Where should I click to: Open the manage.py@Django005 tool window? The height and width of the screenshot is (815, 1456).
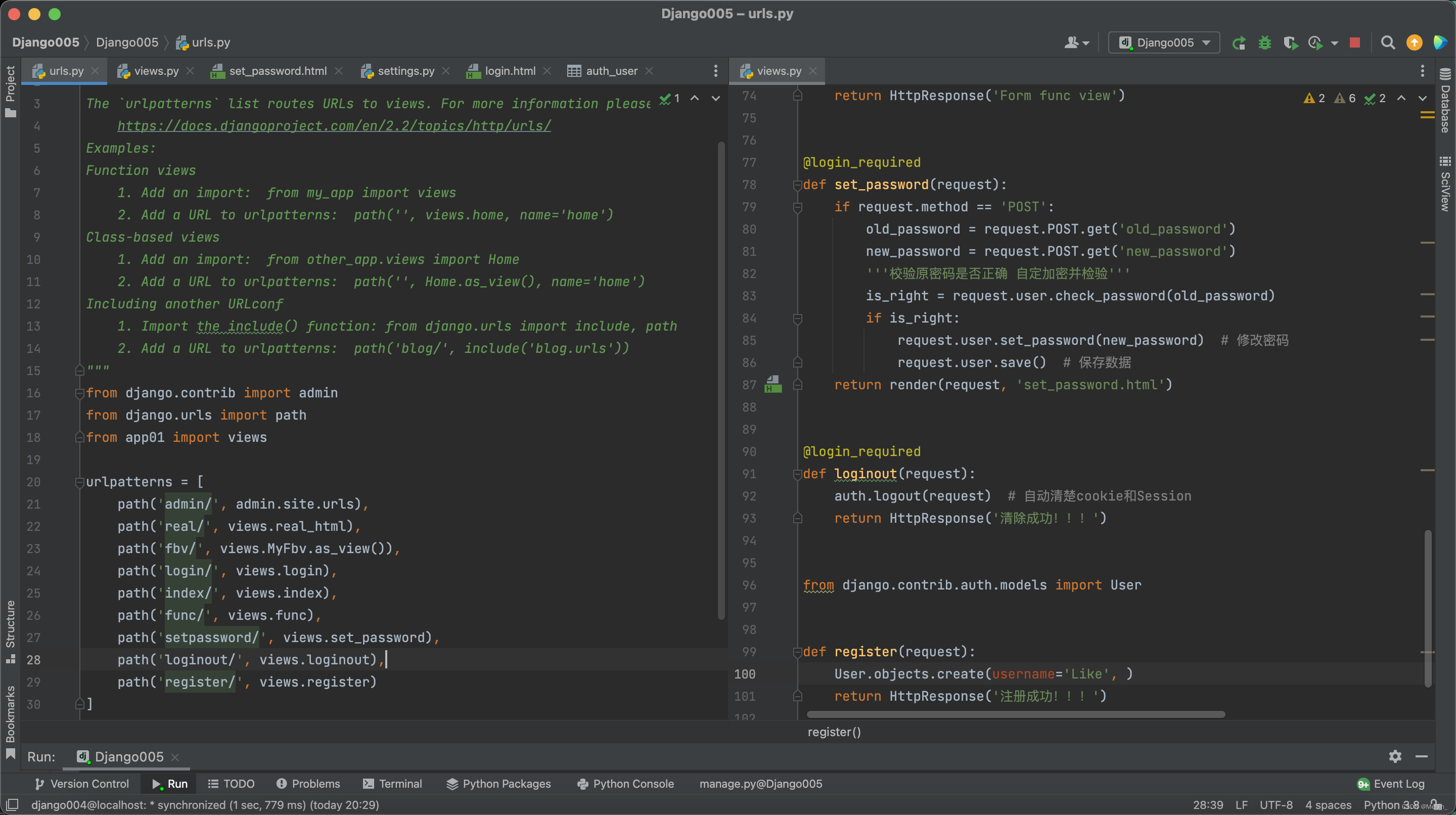[761, 783]
